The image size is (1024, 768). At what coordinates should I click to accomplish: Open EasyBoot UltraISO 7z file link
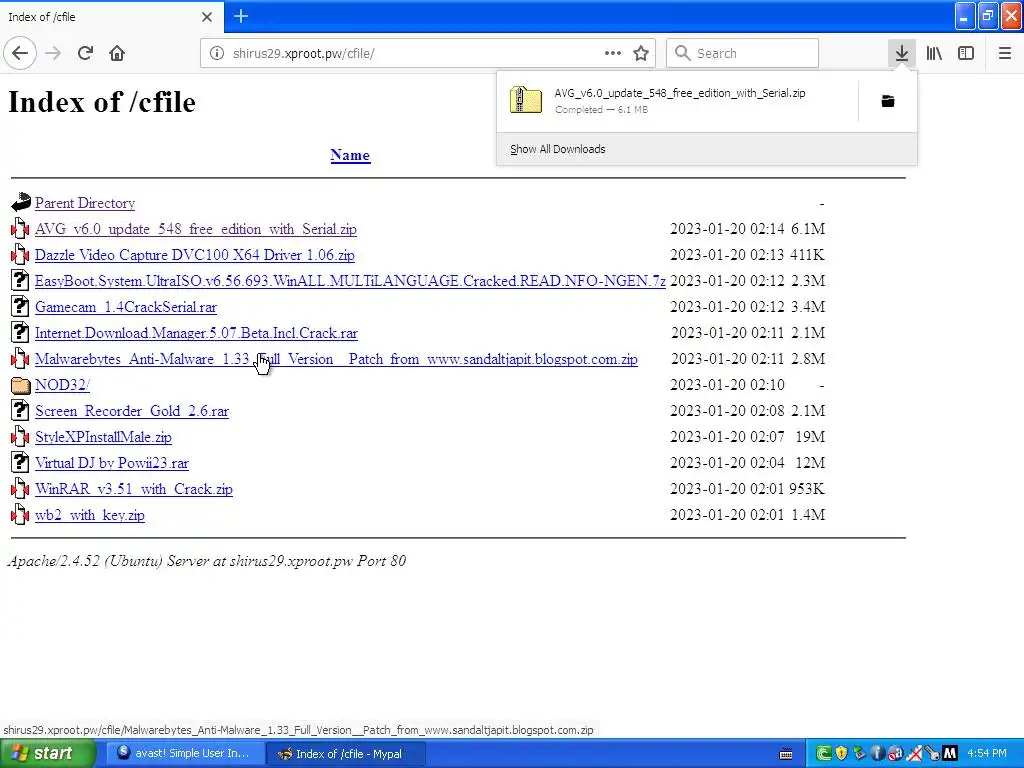point(350,281)
